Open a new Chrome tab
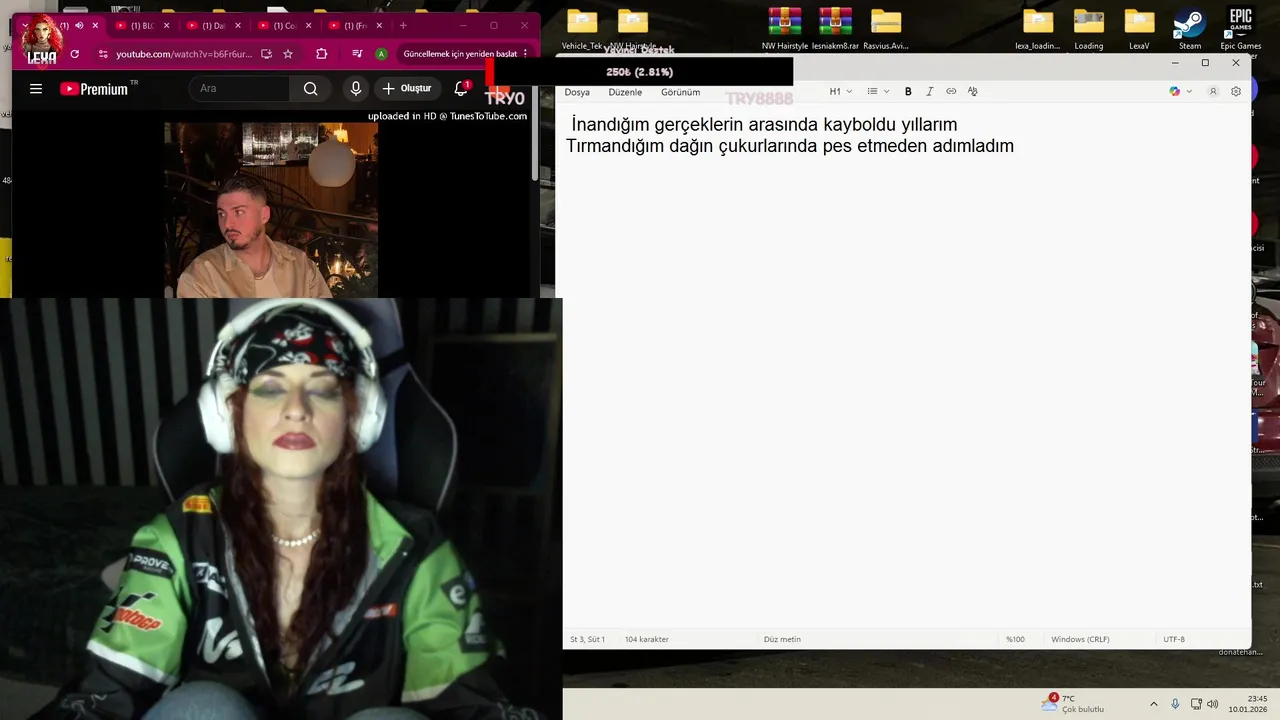The width and height of the screenshot is (1280, 720). pyautogui.click(x=403, y=25)
